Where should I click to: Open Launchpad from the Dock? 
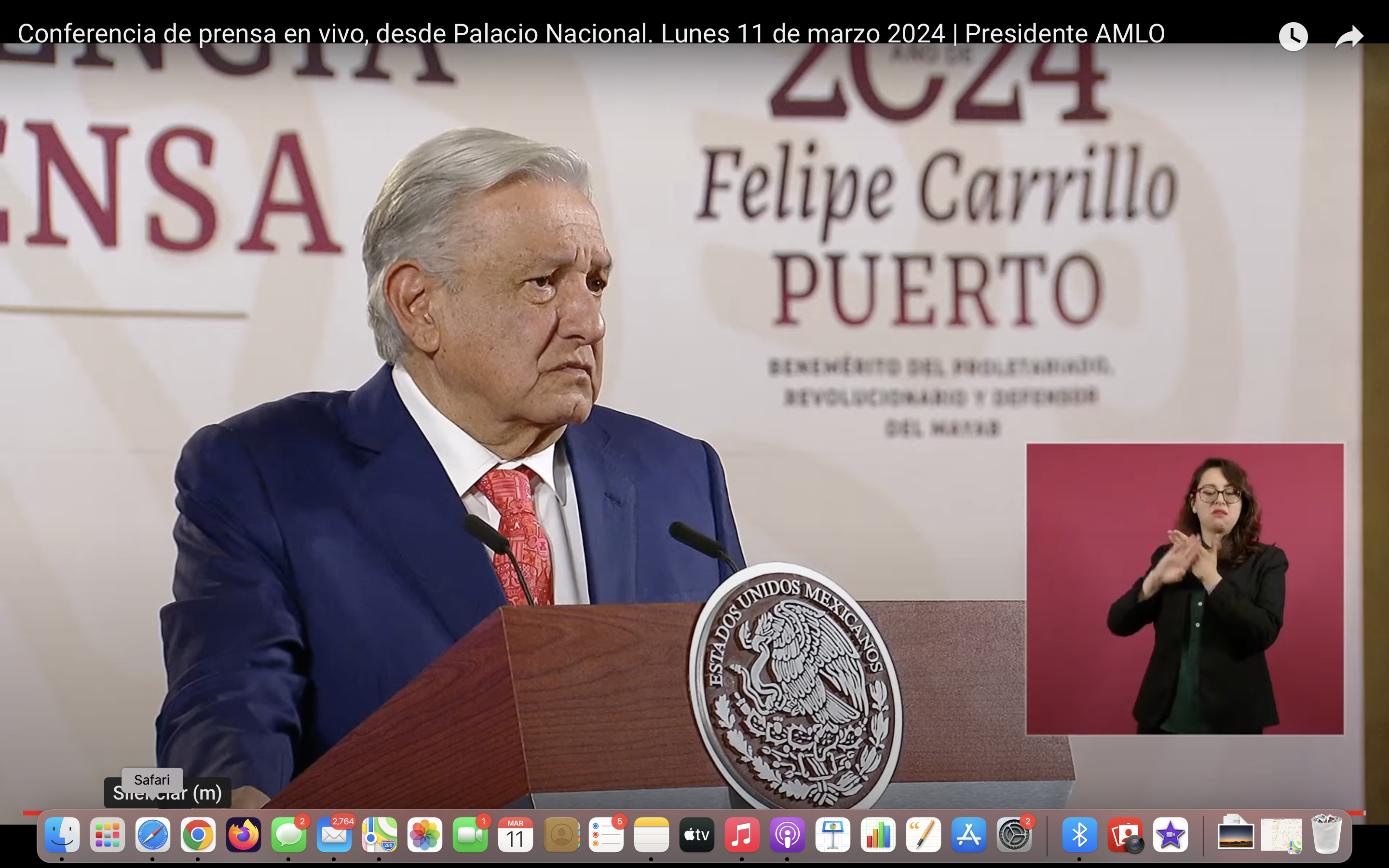click(108, 835)
